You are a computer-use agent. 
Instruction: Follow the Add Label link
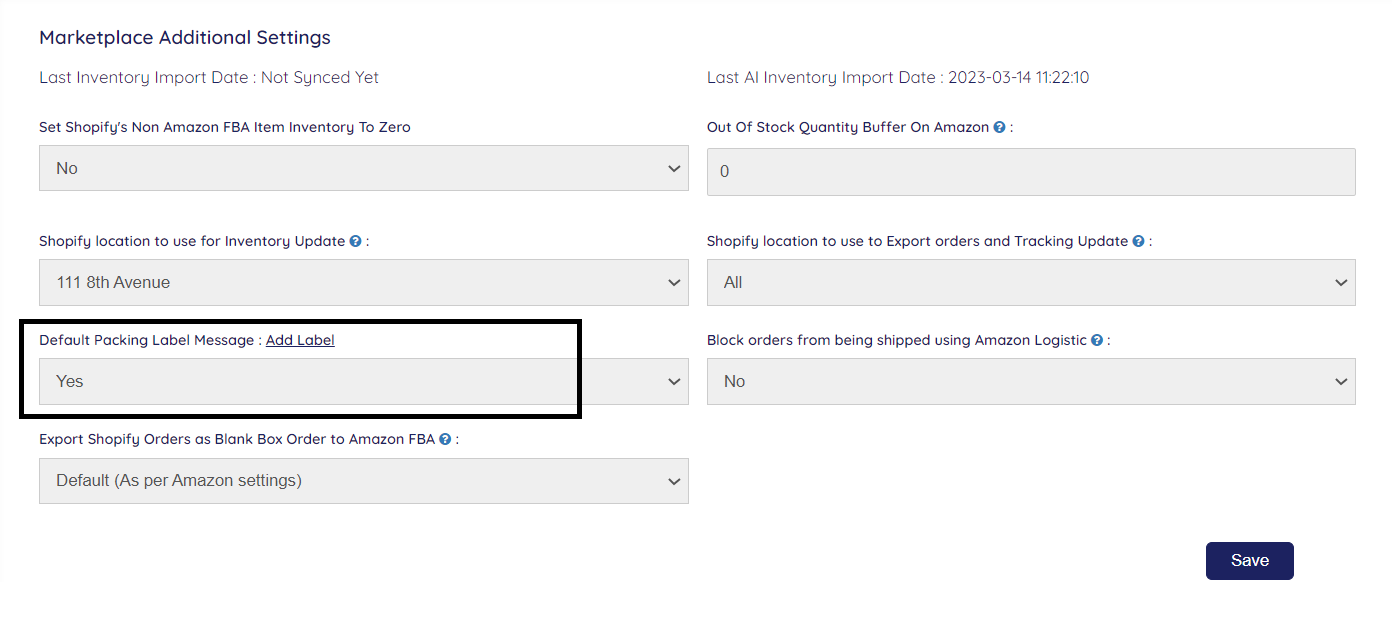pos(300,341)
